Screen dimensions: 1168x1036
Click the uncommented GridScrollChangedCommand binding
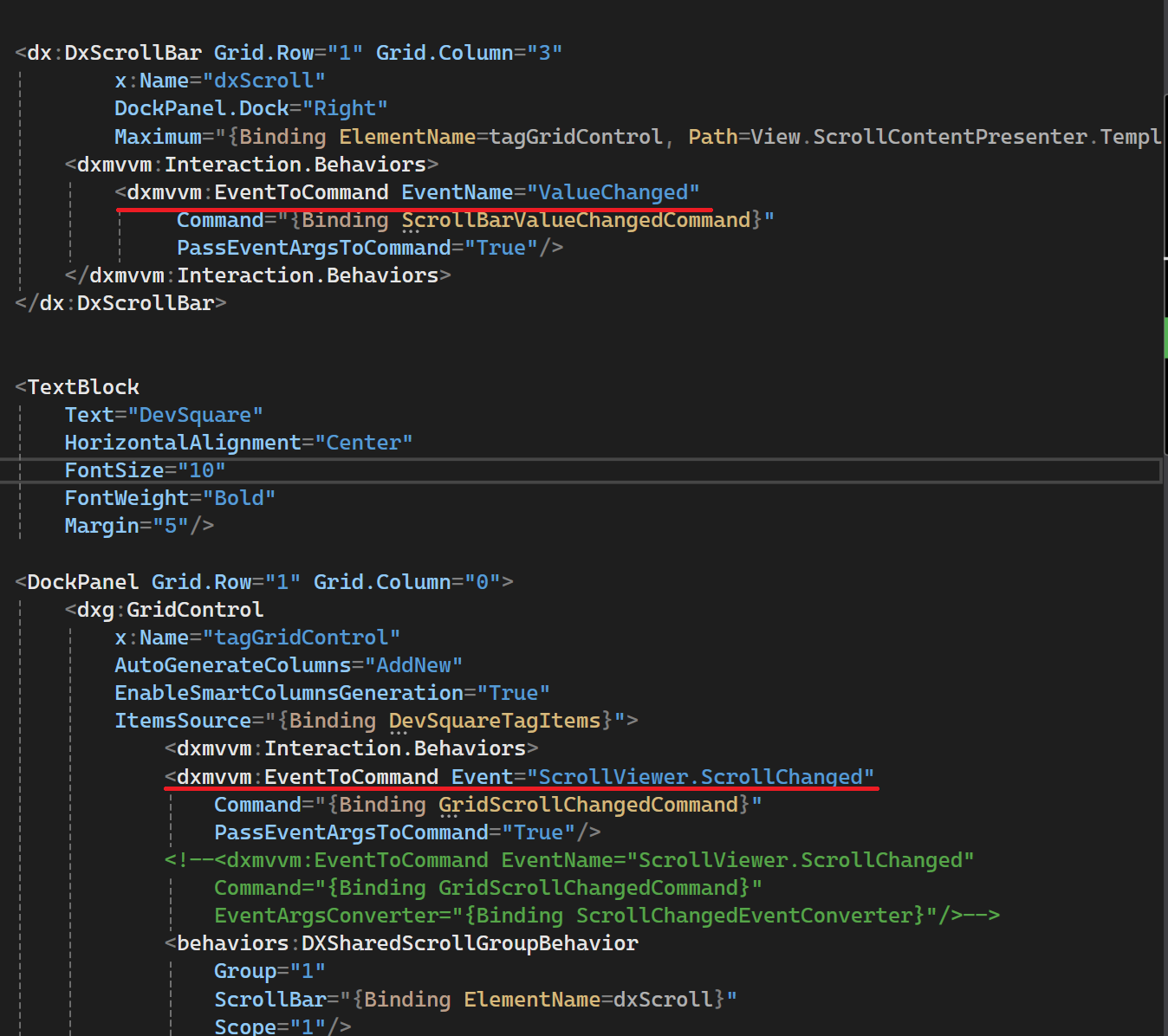588,805
